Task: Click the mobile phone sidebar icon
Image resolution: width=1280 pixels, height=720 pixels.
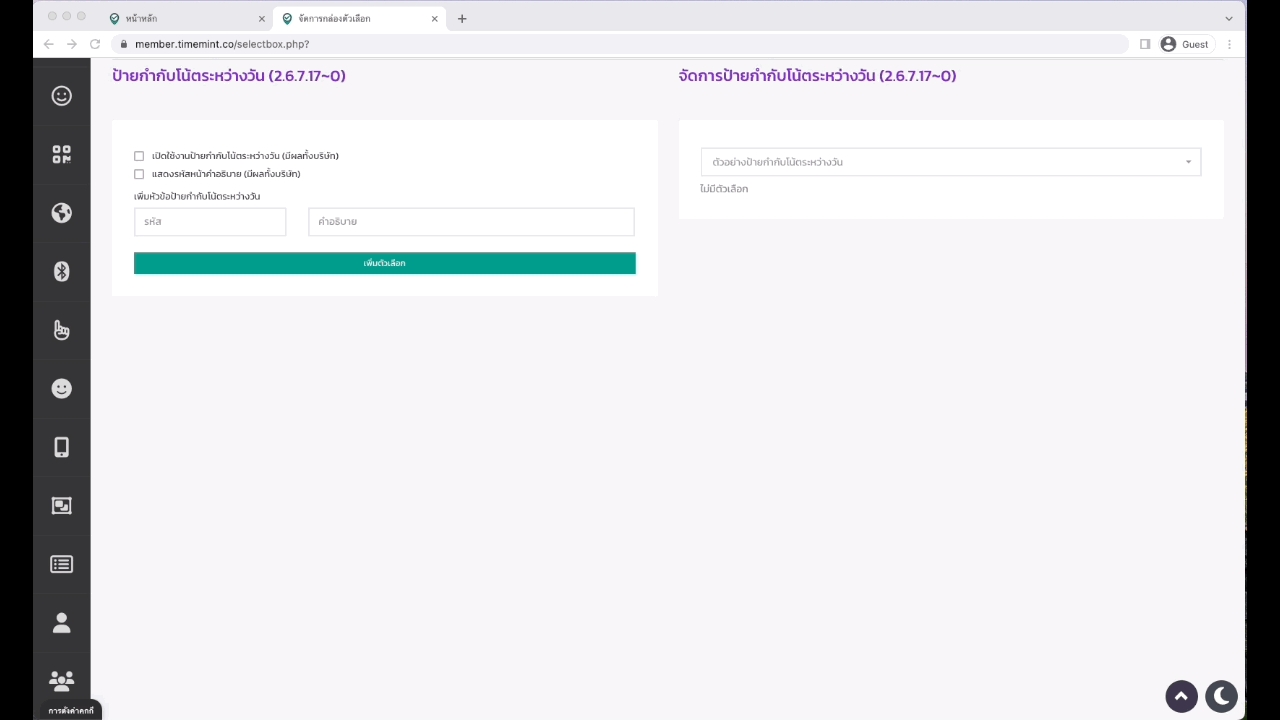Action: click(x=61, y=447)
